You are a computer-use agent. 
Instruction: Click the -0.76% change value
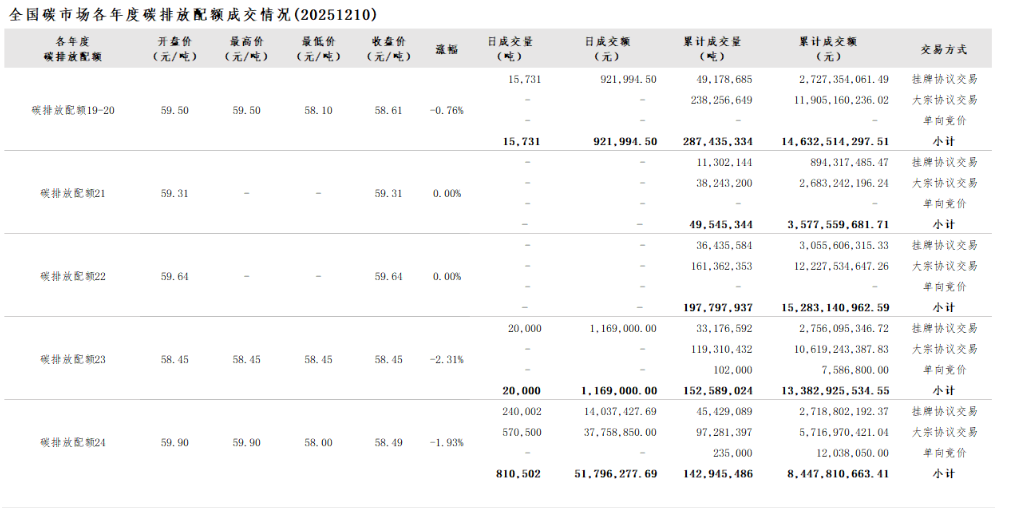(x=446, y=110)
